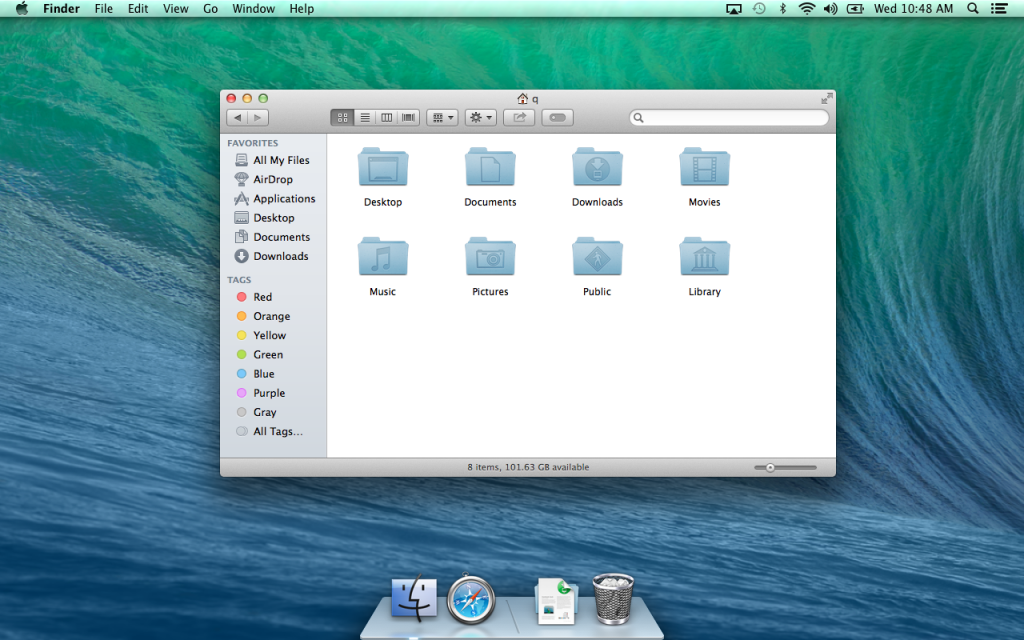Image resolution: width=1024 pixels, height=640 pixels.
Task: Click the Edit Tags toolbar button
Action: (558, 118)
